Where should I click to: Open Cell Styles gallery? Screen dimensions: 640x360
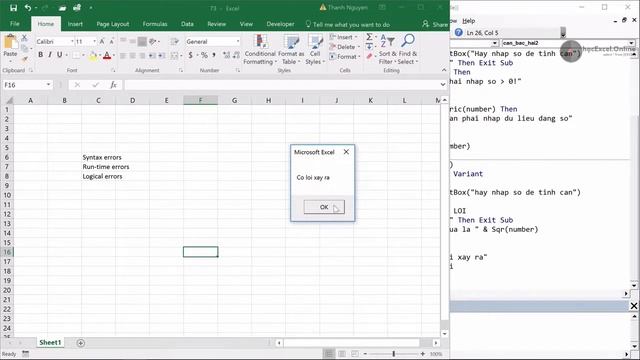point(315,49)
